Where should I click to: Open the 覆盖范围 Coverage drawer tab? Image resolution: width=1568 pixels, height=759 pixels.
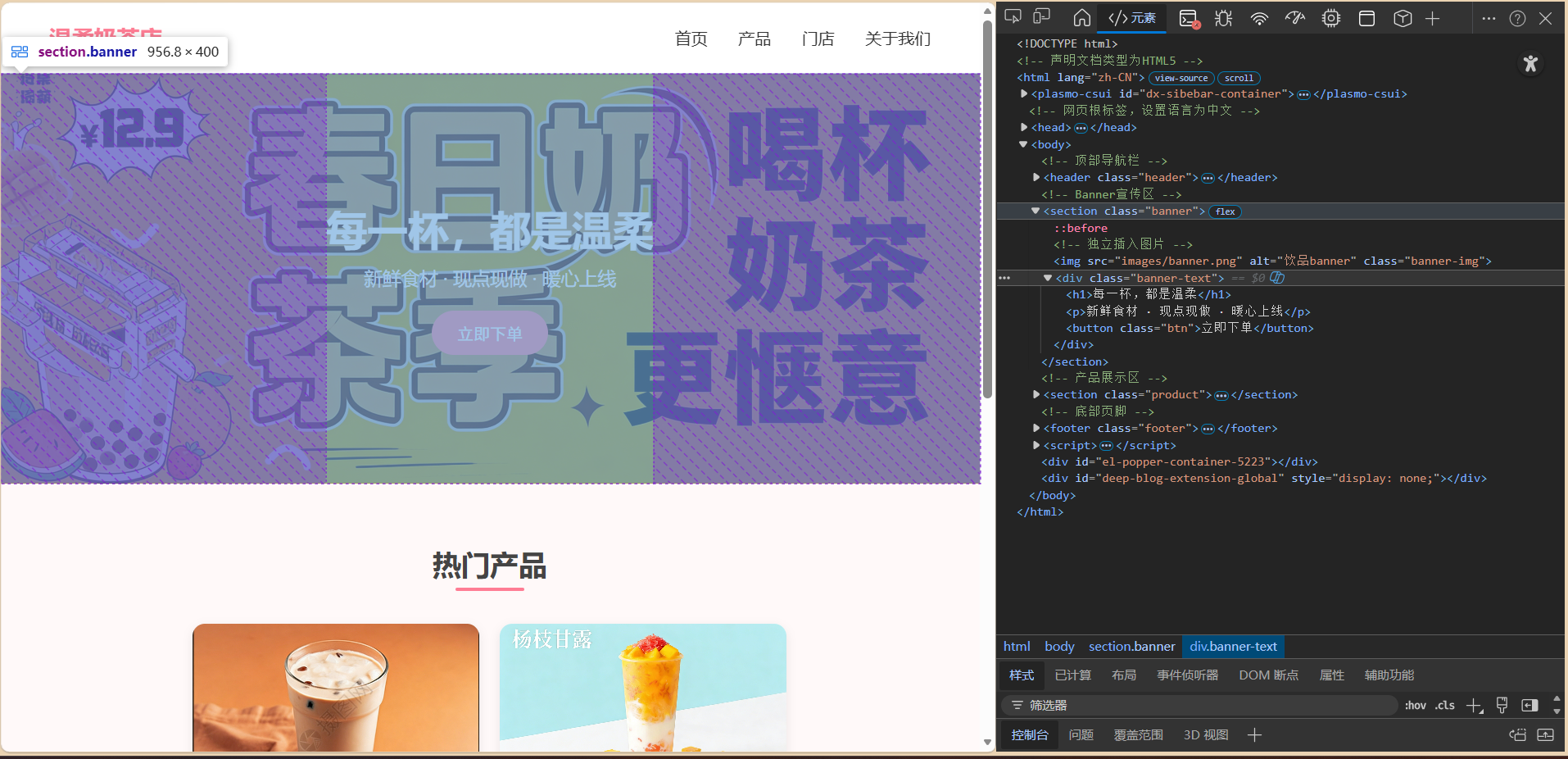click(x=1138, y=735)
